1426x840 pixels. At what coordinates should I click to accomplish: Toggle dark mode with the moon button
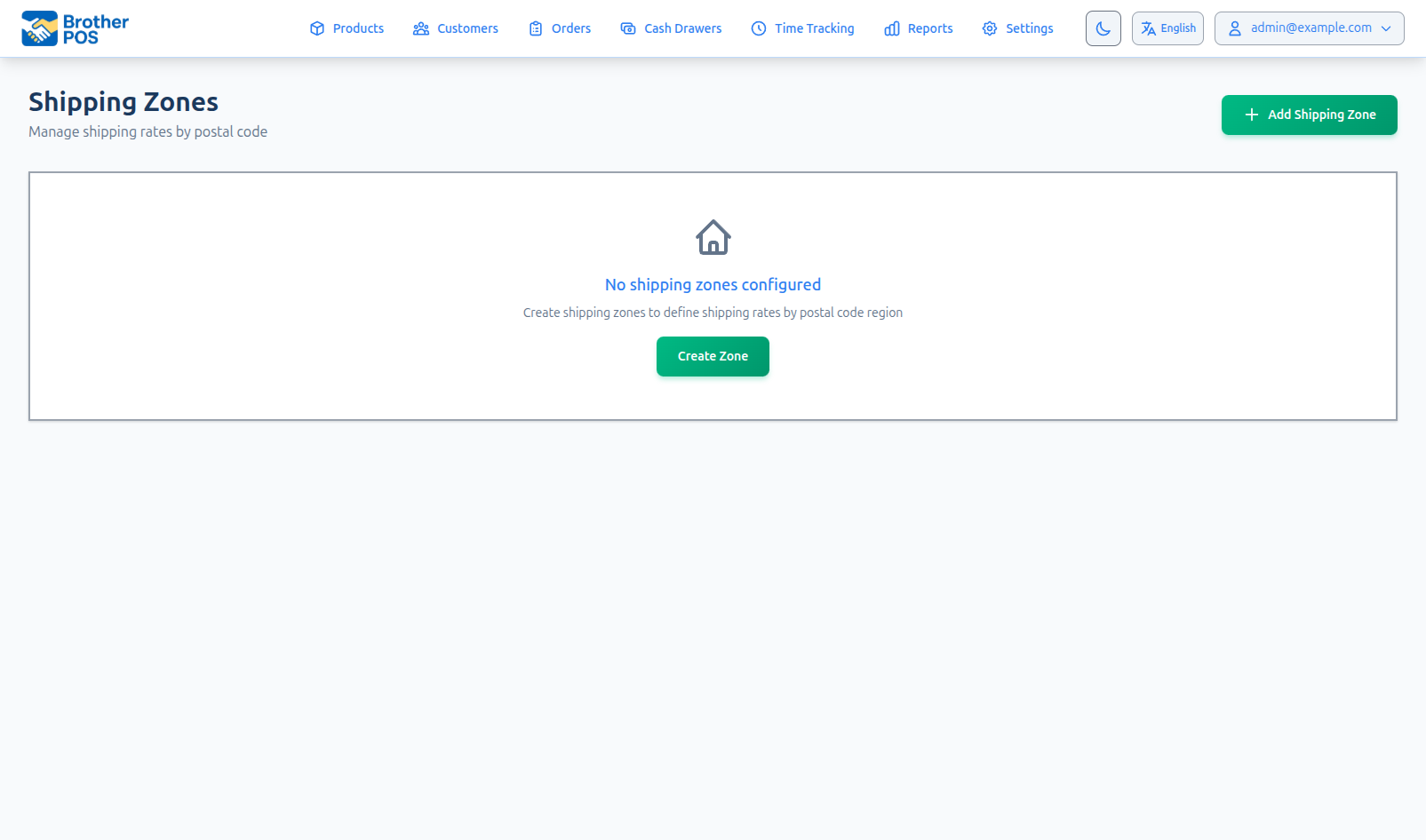(x=1103, y=28)
